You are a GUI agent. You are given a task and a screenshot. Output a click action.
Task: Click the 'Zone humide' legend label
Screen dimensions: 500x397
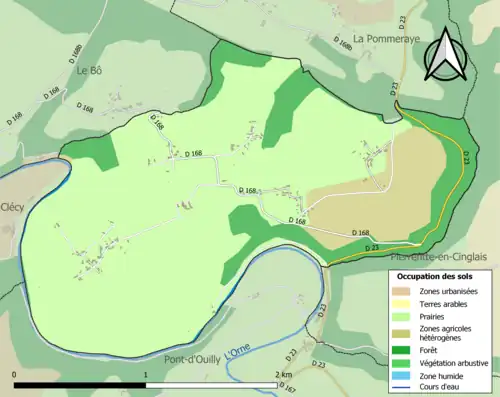(441, 376)
